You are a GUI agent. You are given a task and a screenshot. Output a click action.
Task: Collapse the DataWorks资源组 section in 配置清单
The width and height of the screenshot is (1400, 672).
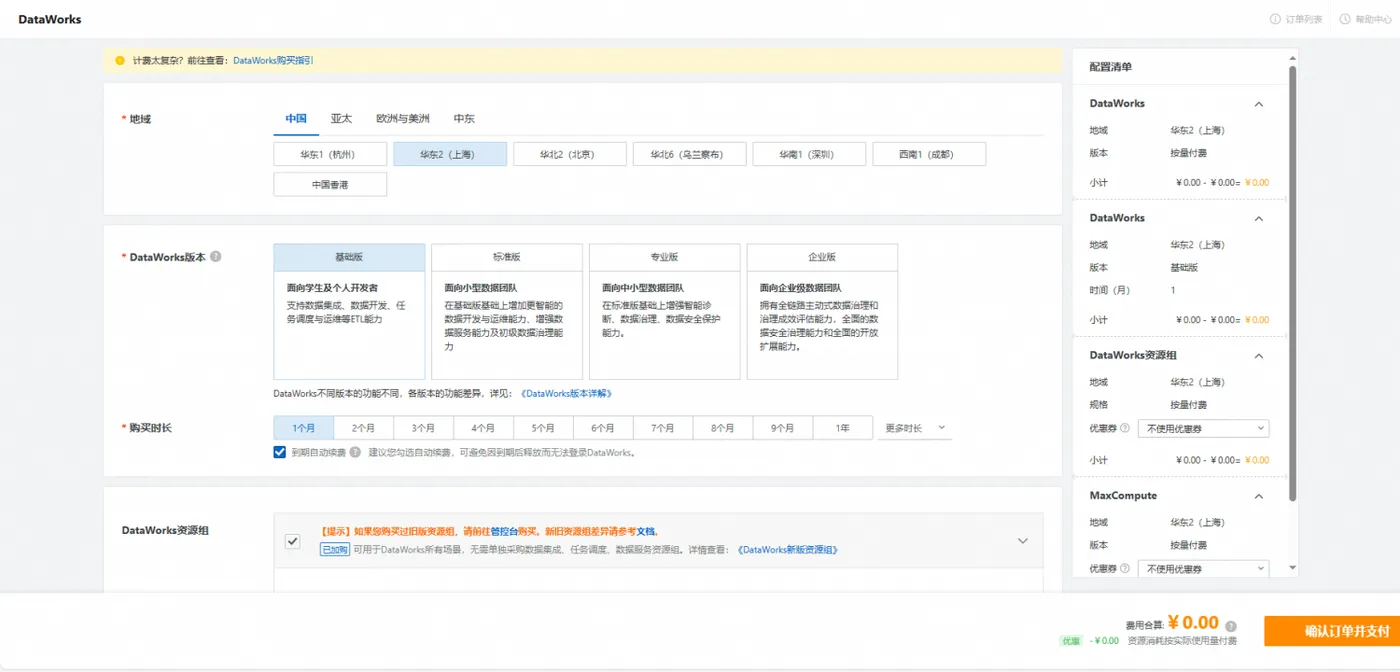coord(1259,356)
